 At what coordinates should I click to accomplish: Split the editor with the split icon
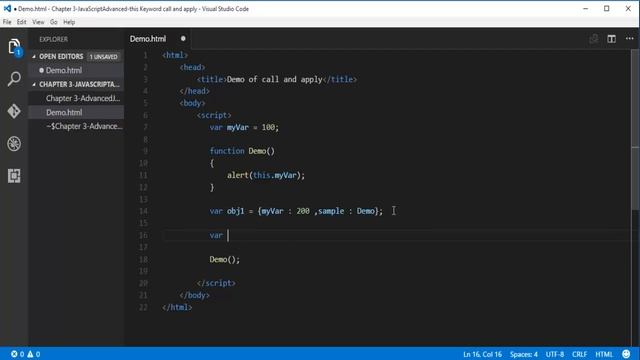coord(611,39)
